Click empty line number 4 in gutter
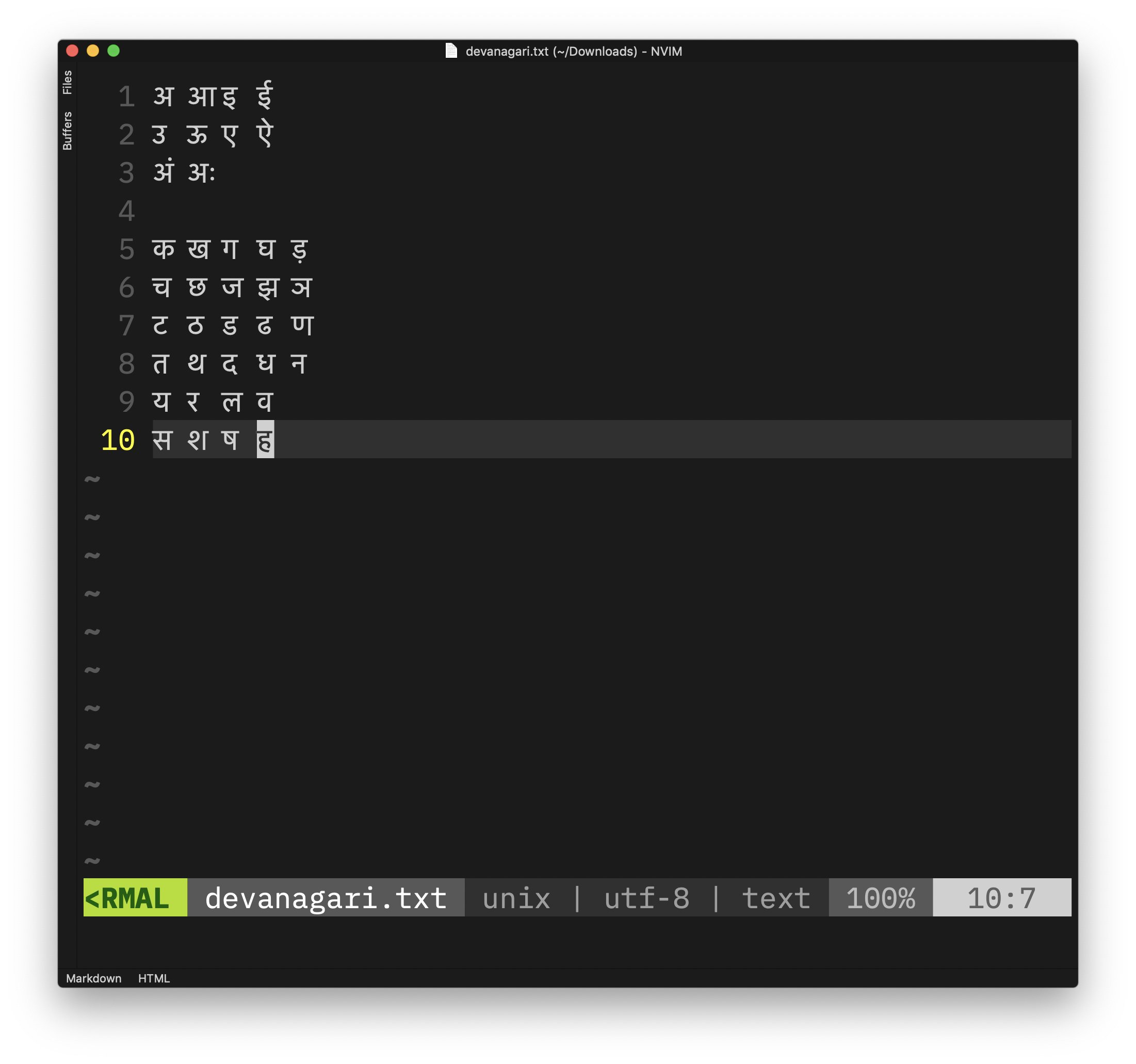The image size is (1136, 1064). 127,211
